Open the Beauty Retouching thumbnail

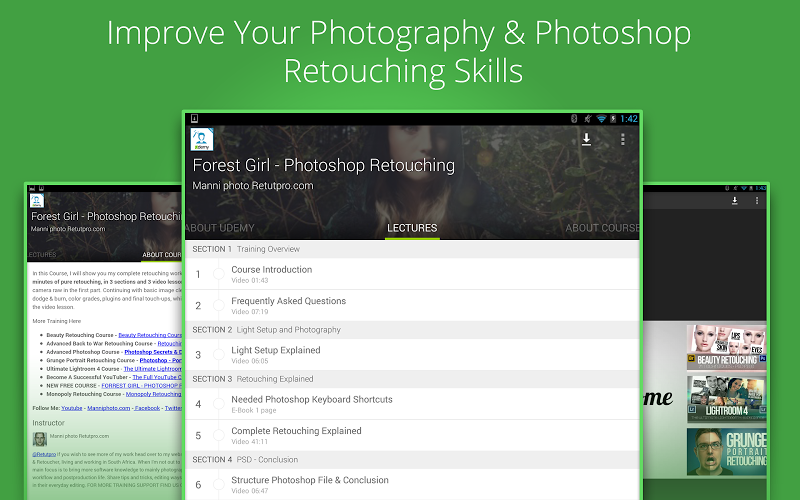727,346
